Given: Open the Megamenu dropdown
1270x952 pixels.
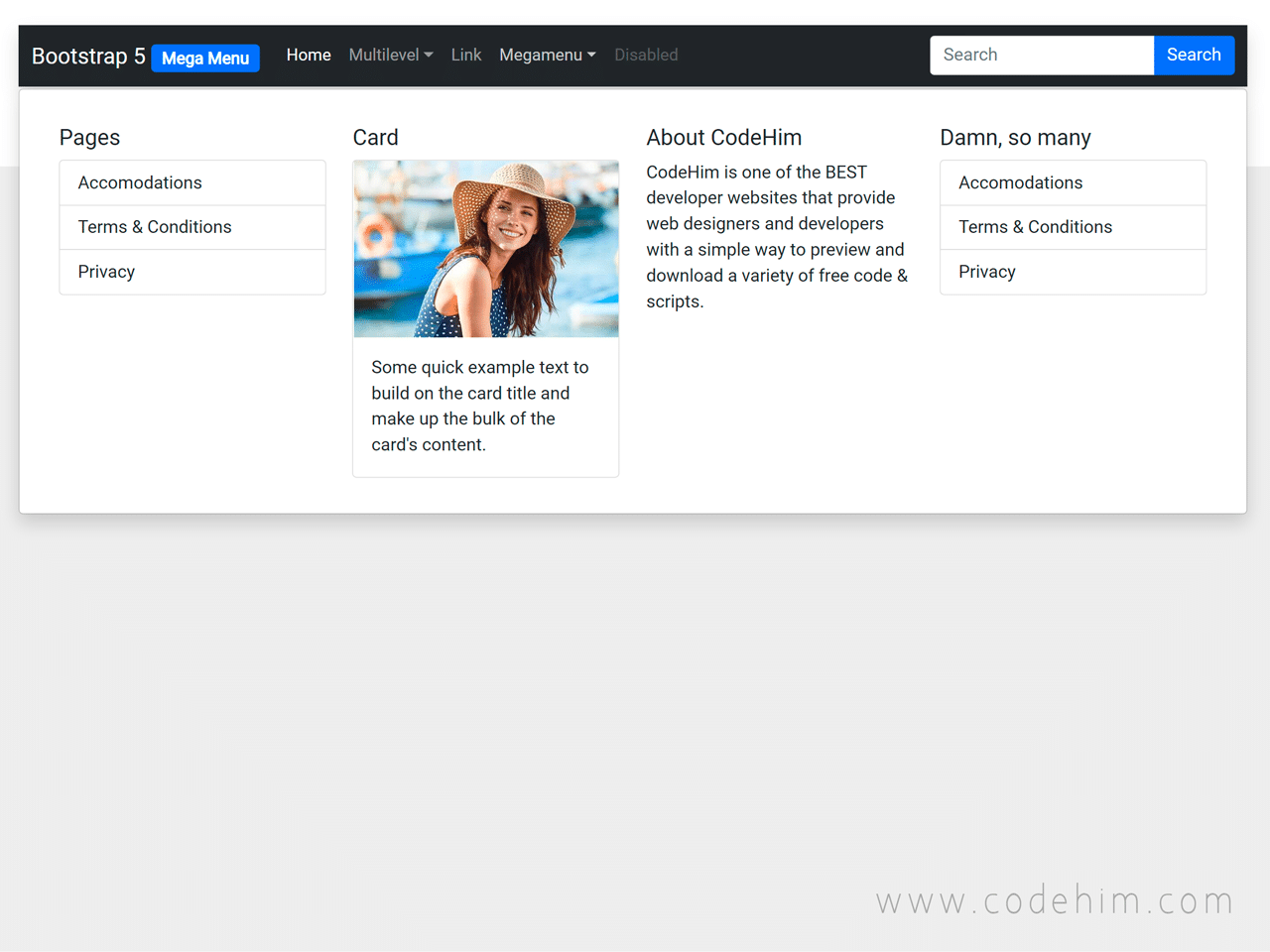Looking at the screenshot, I should point(542,55).
